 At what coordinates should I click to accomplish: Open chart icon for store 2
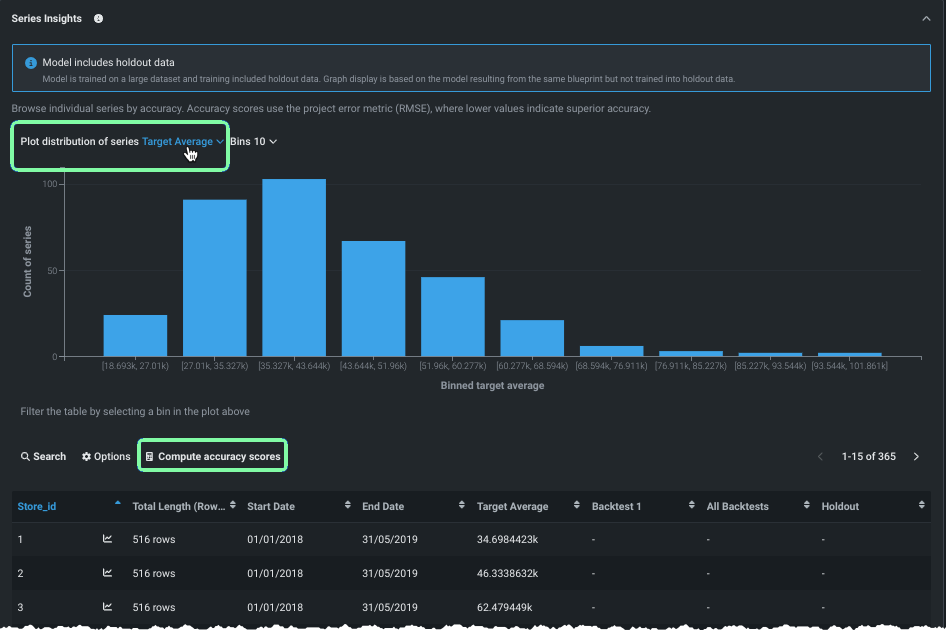pyautogui.click(x=108, y=573)
